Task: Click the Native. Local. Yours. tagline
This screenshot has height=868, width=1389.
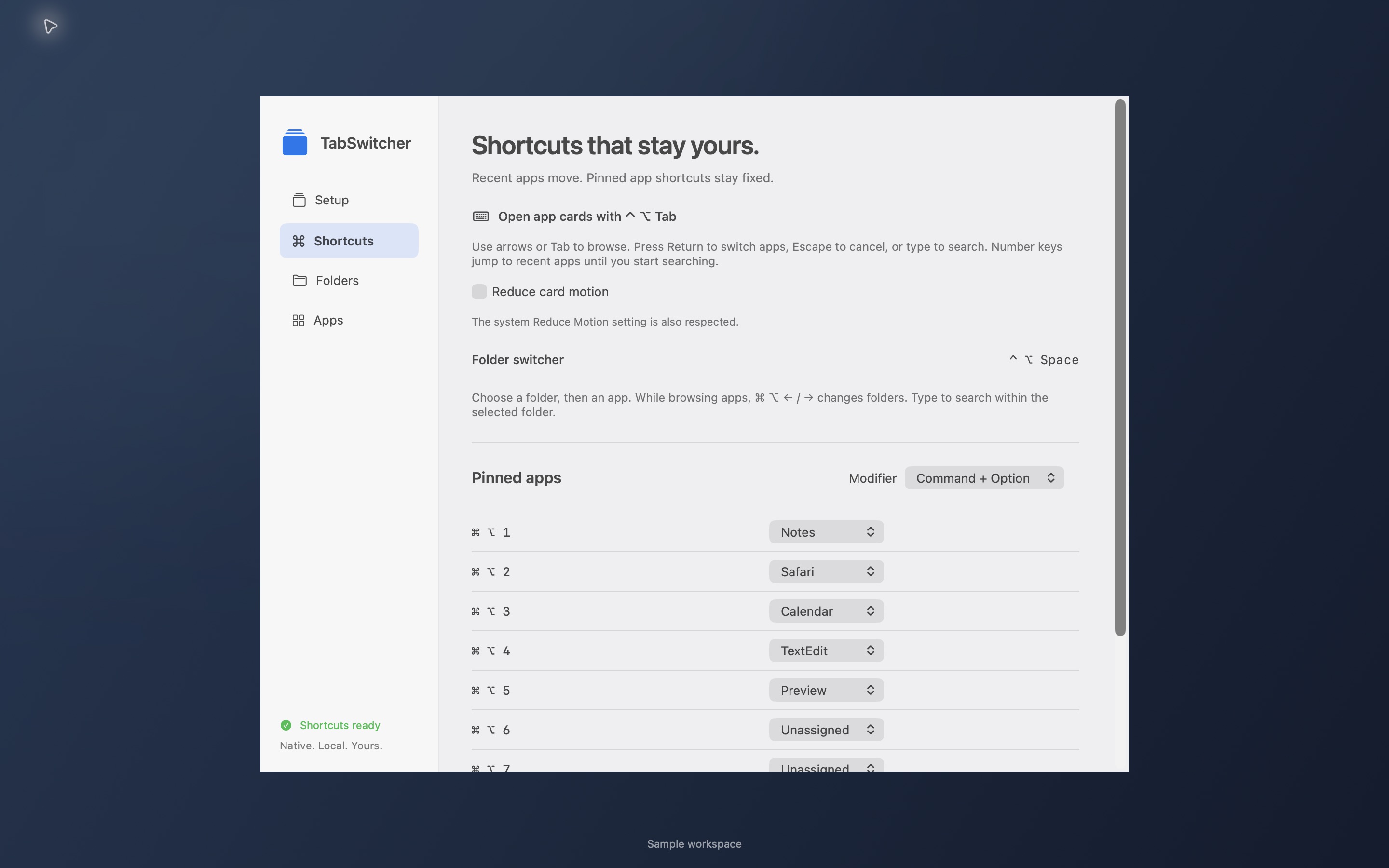Action: [x=331, y=746]
